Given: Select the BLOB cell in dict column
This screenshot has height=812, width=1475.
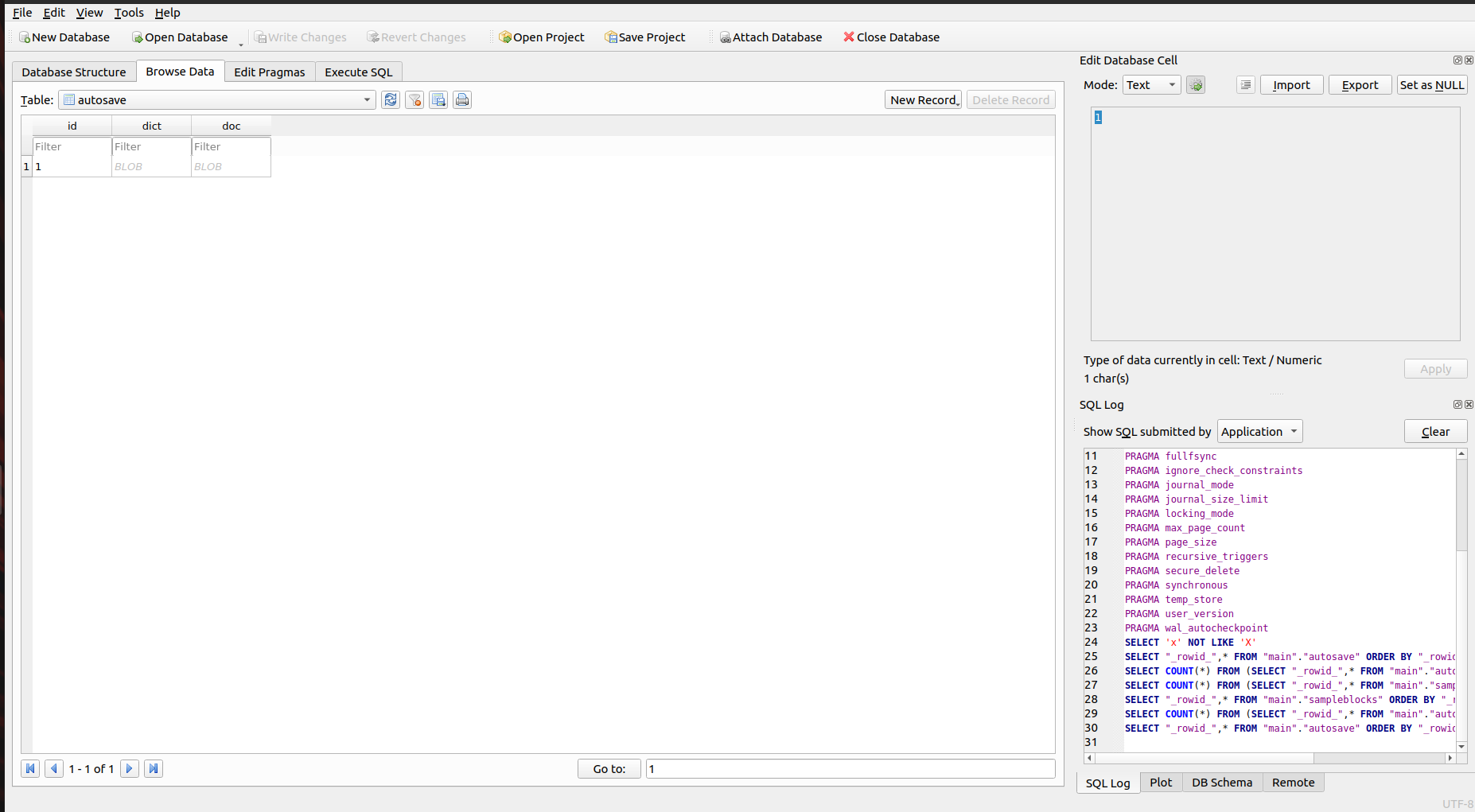Looking at the screenshot, I should tap(151, 166).
